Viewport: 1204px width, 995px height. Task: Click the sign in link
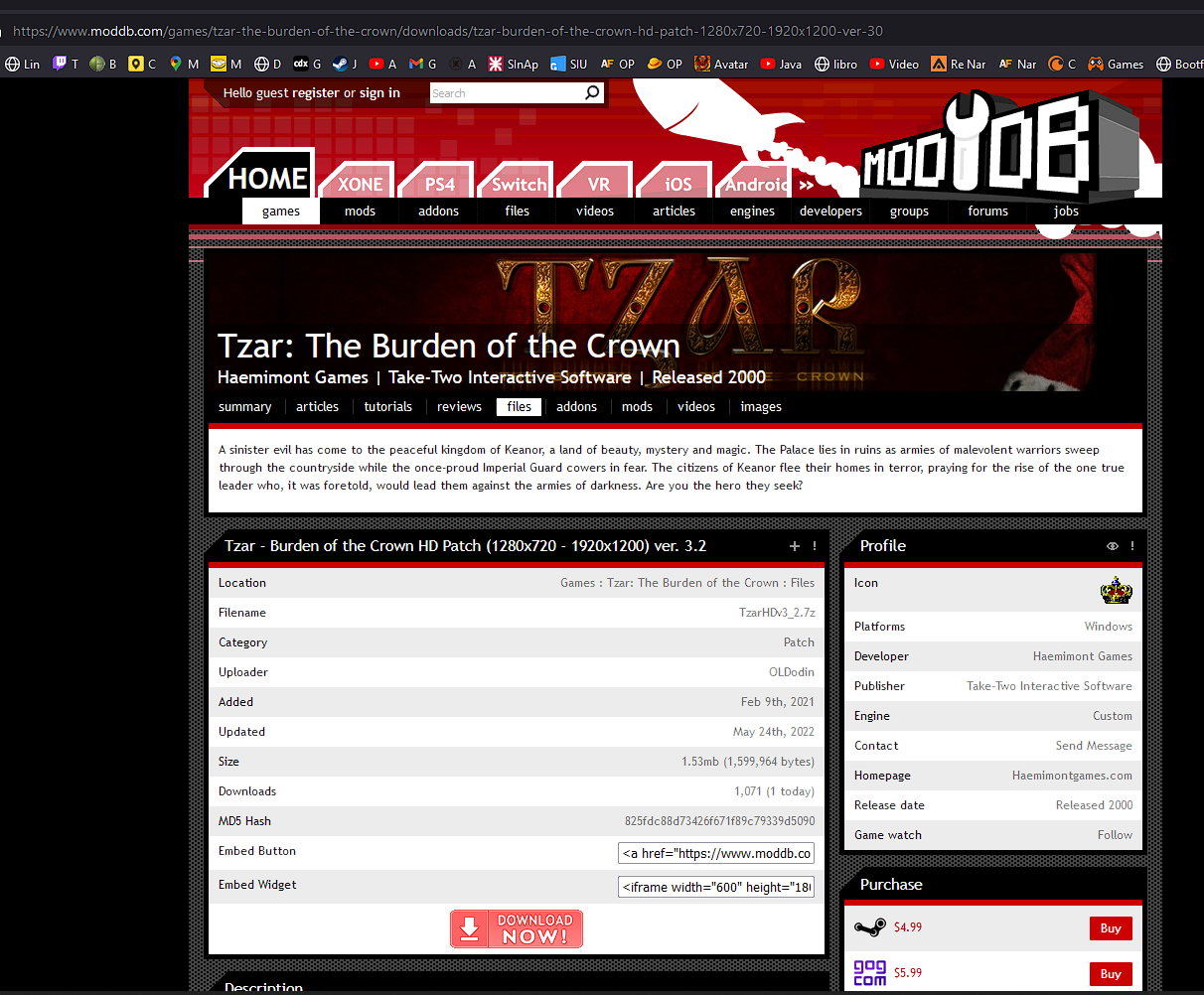coord(379,92)
